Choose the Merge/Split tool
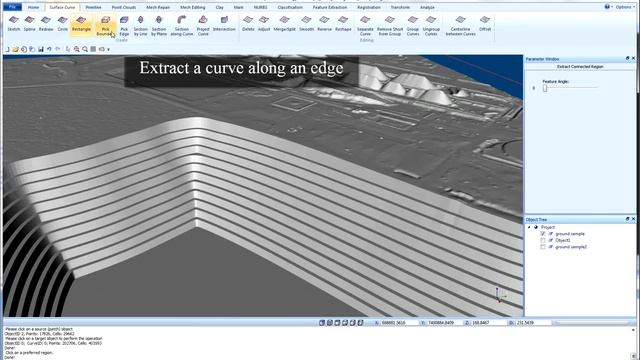This screenshot has width=640, height=360. click(x=284, y=24)
